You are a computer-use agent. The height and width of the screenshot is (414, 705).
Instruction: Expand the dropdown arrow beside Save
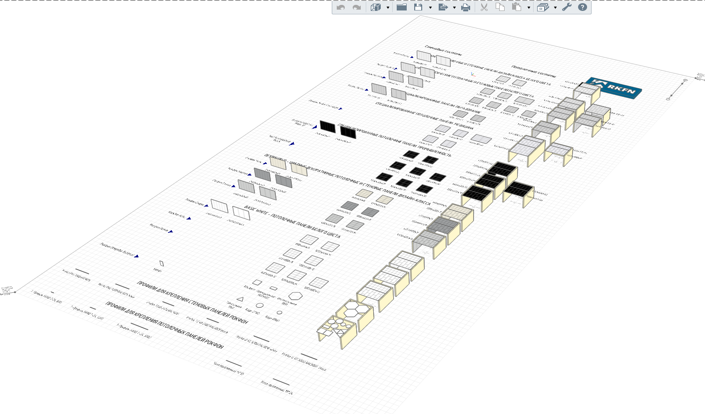(x=430, y=7)
